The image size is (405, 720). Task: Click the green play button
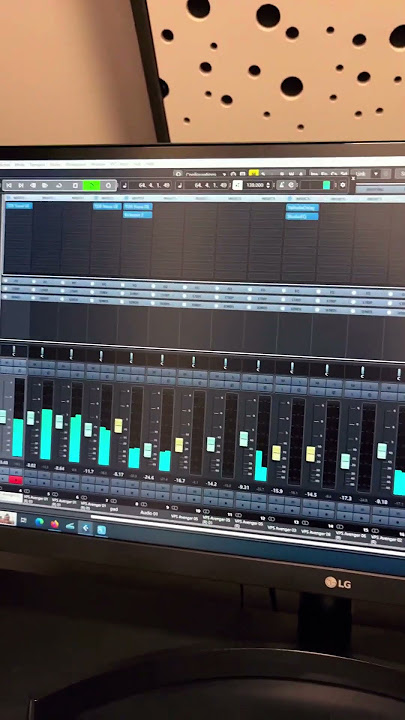tap(92, 185)
